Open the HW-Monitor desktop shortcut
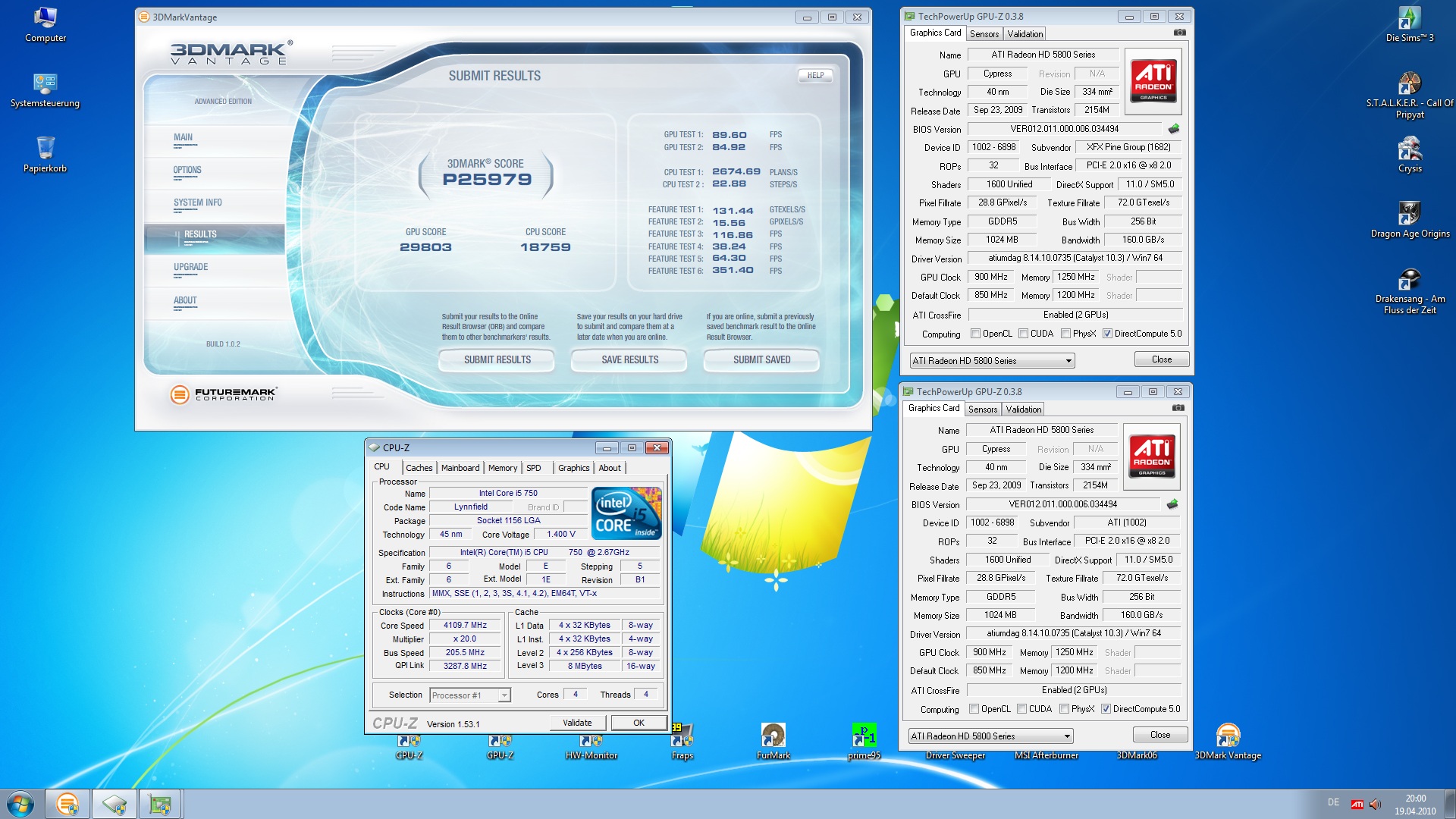The height and width of the screenshot is (819, 1456). (591, 746)
